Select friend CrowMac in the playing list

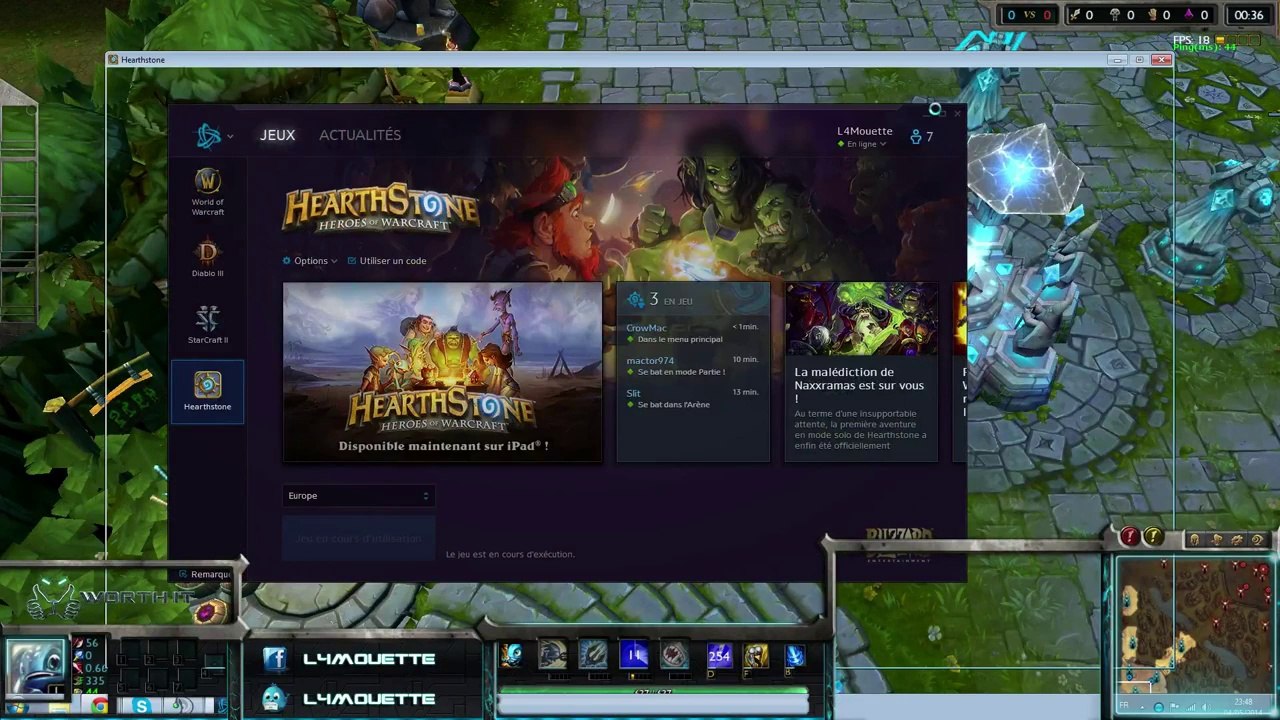point(692,333)
